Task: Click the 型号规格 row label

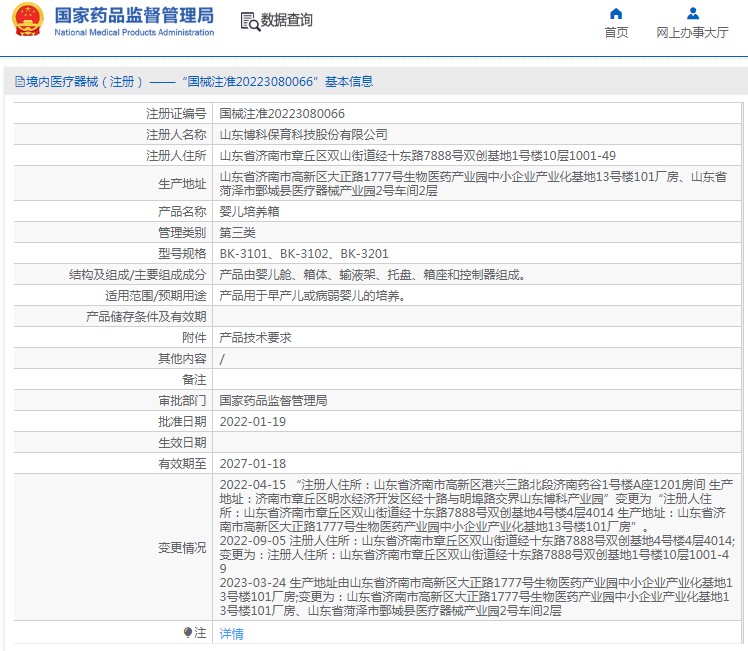Action: (x=182, y=253)
